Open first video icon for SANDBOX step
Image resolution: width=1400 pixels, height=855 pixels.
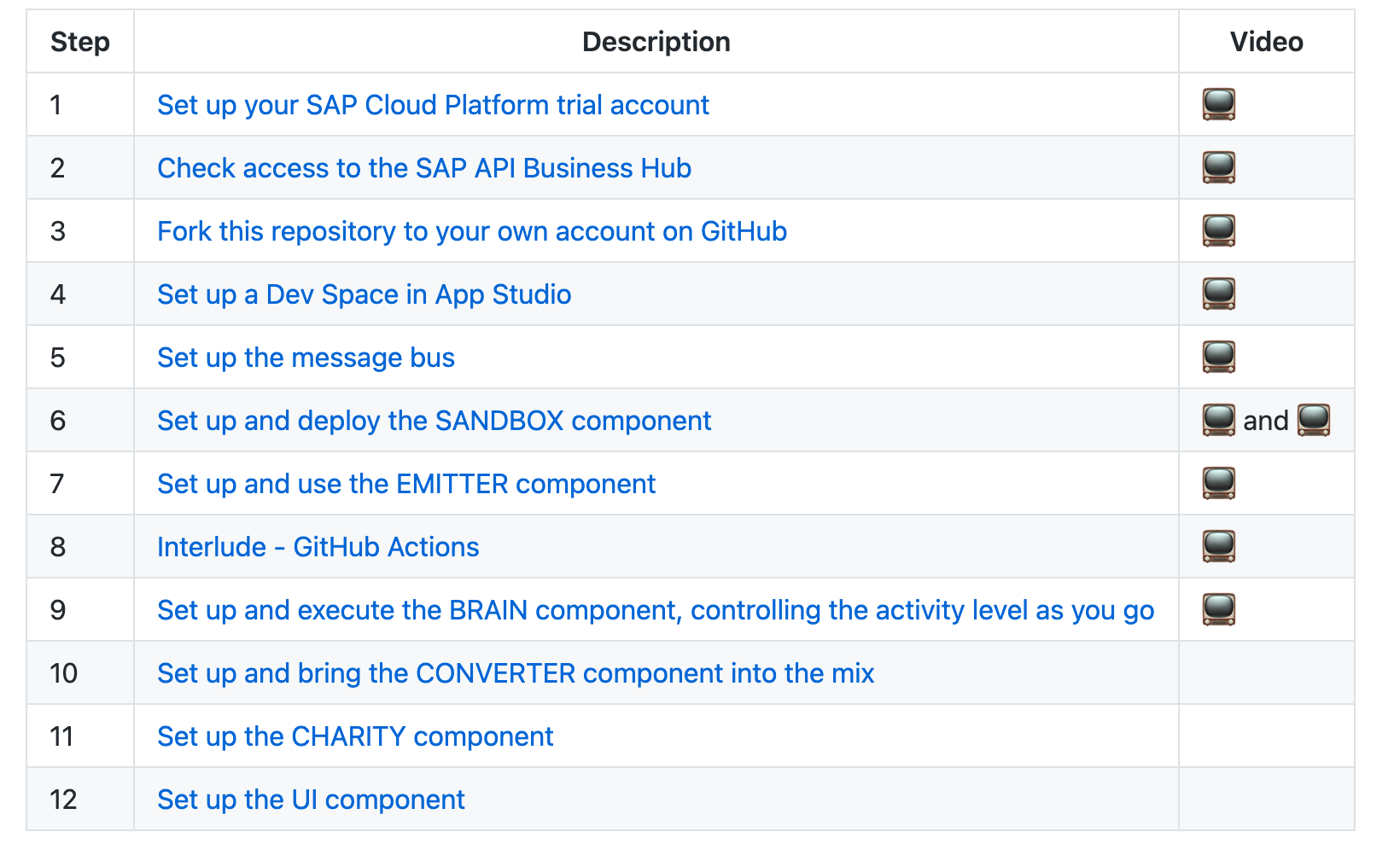pyautogui.click(x=1218, y=420)
